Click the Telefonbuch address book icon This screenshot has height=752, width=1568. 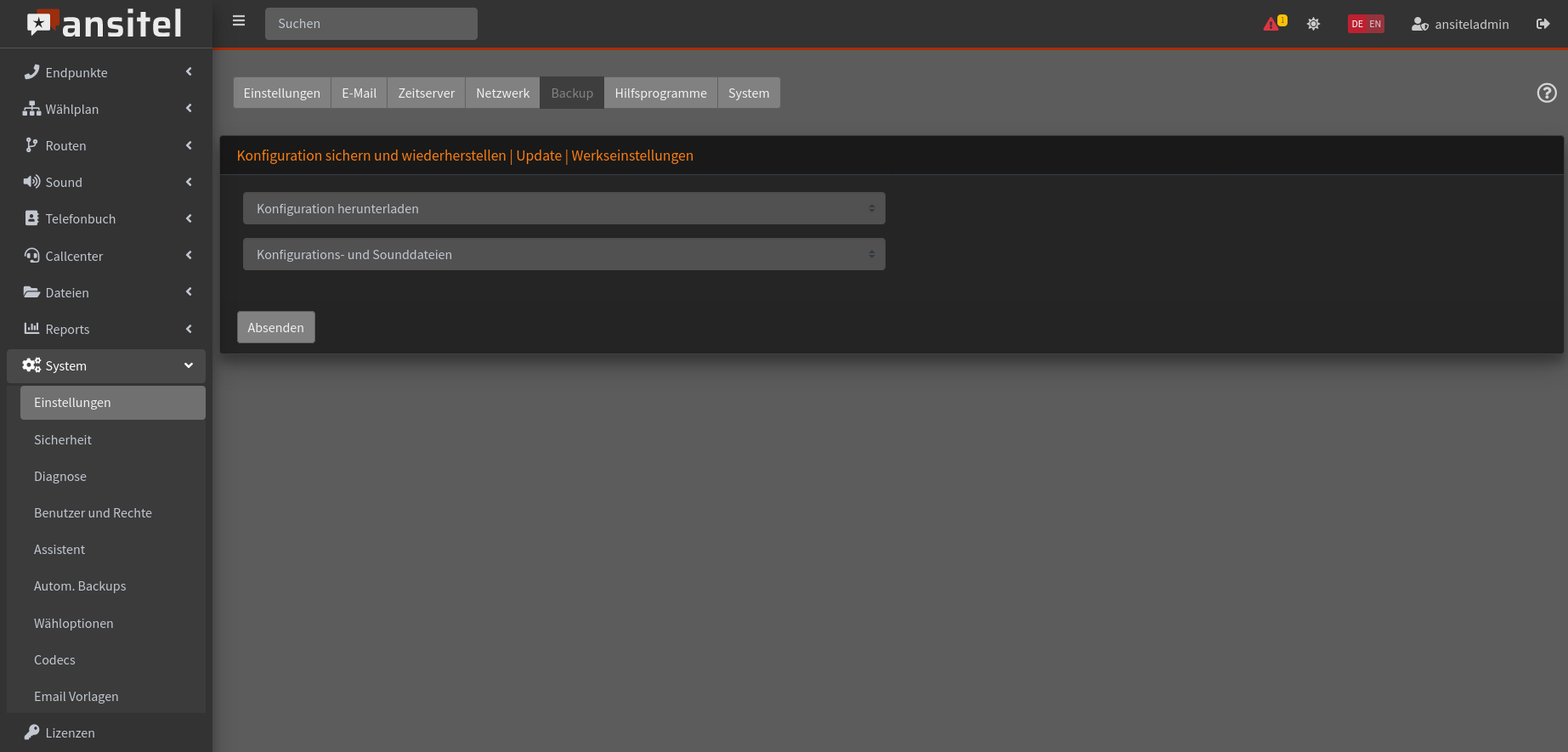pyautogui.click(x=31, y=218)
